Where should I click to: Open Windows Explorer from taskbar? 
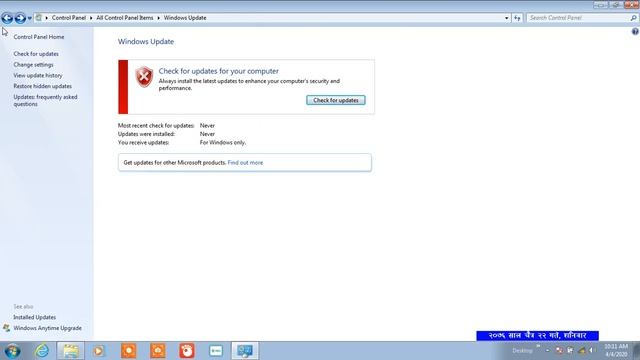71,351
